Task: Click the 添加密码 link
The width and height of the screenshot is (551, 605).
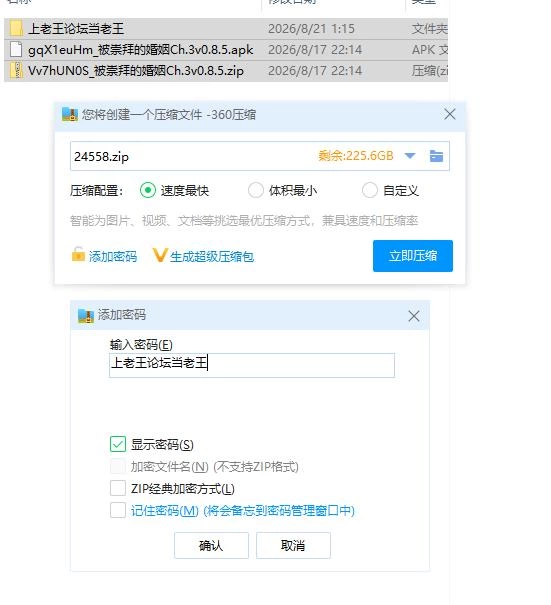Action: pos(113,256)
